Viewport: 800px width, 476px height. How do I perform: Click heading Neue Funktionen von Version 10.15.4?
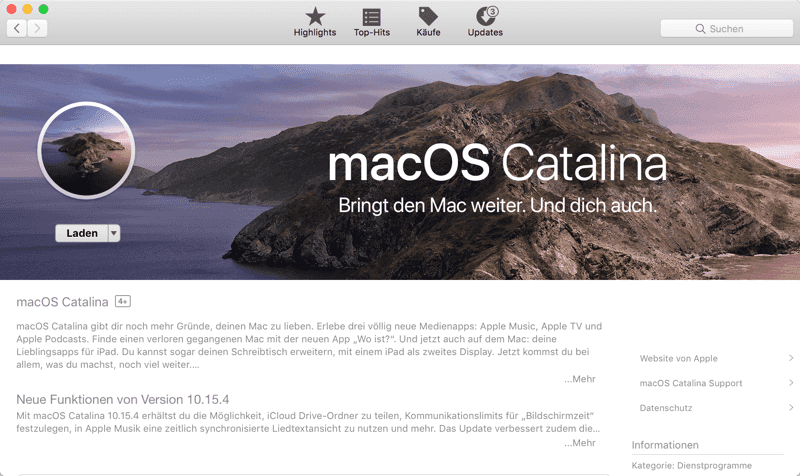click(x=122, y=399)
